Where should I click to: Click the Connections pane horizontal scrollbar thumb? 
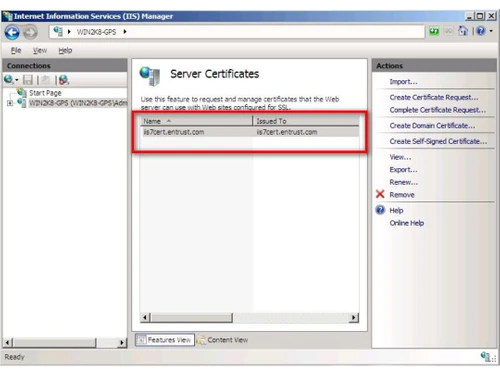(55, 343)
